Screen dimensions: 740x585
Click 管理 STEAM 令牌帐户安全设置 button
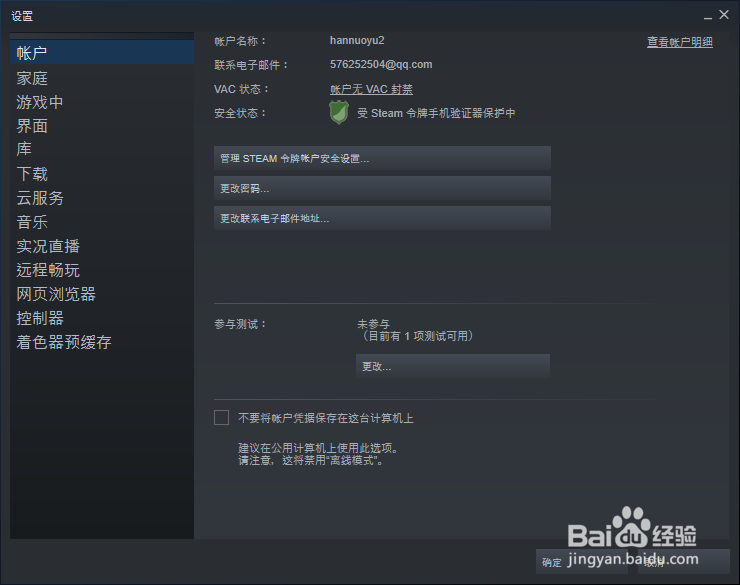click(382, 158)
